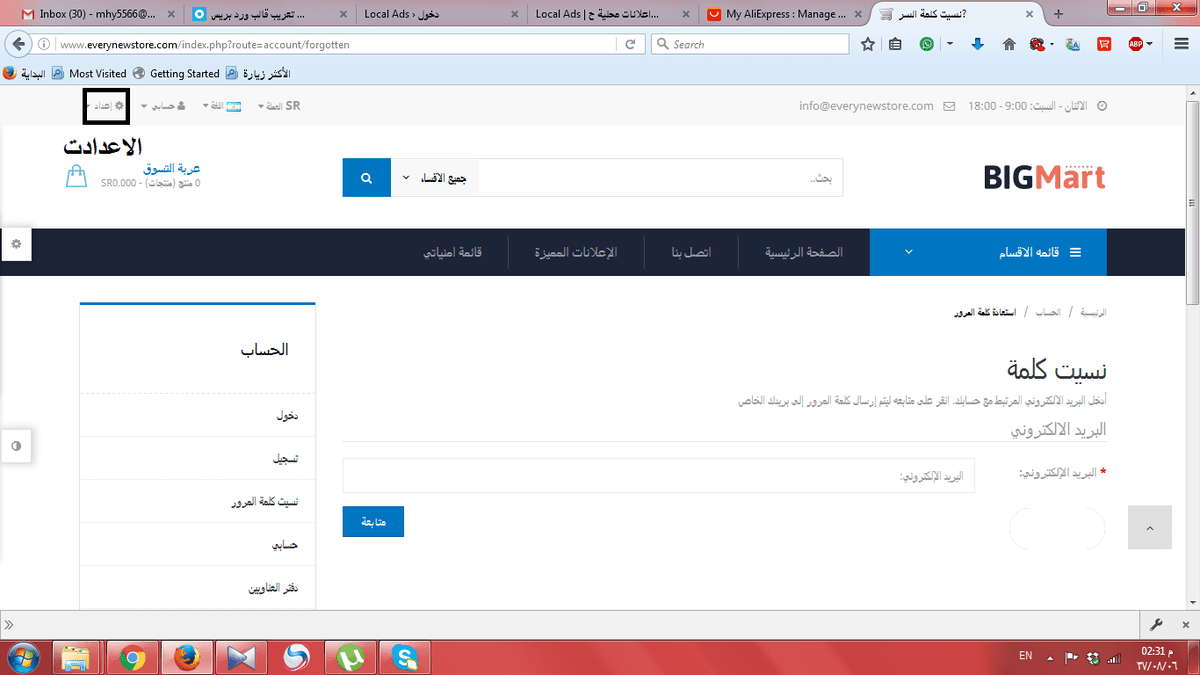Image resolution: width=1200 pixels, height=675 pixels.
Task: Go back with the browser back arrow
Action: pos(18,44)
